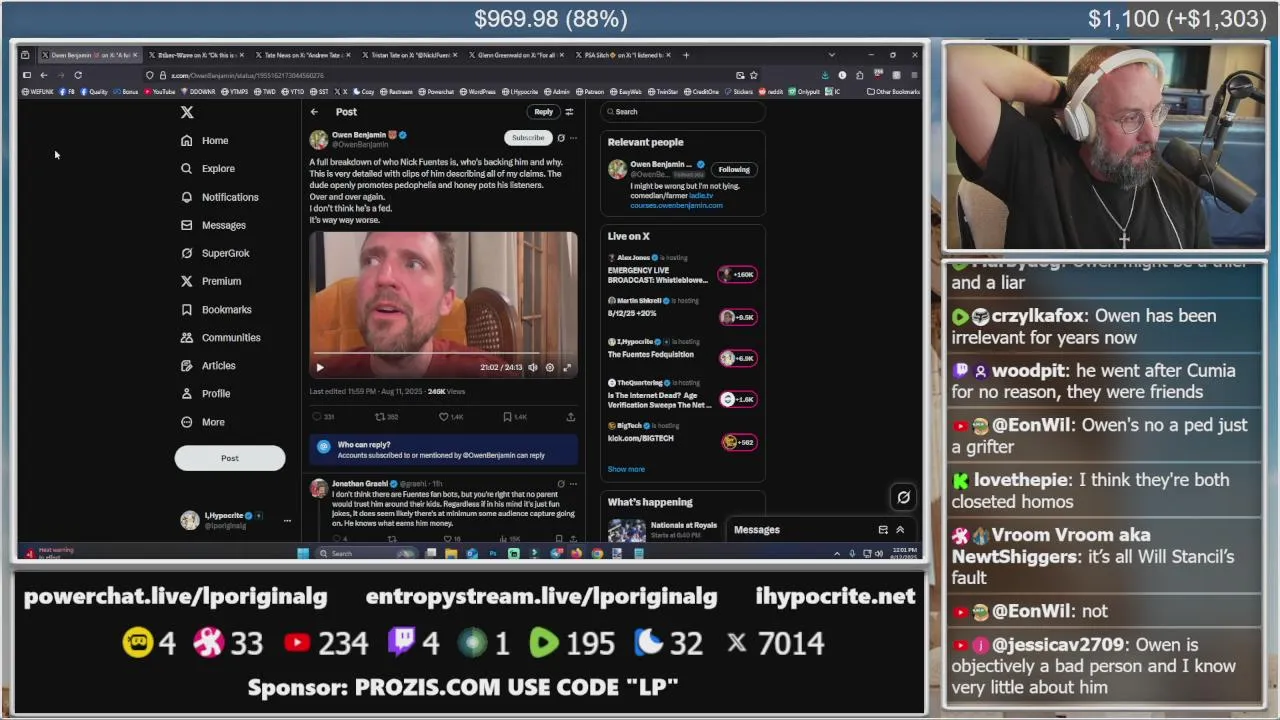Click the reply comment icon showing 331
Viewport: 1280px width, 720px height.
tap(317, 416)
